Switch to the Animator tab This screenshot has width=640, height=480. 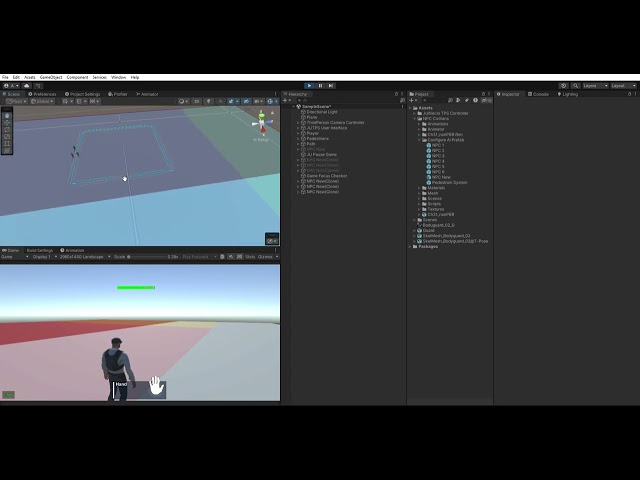[x=147, y=94]
